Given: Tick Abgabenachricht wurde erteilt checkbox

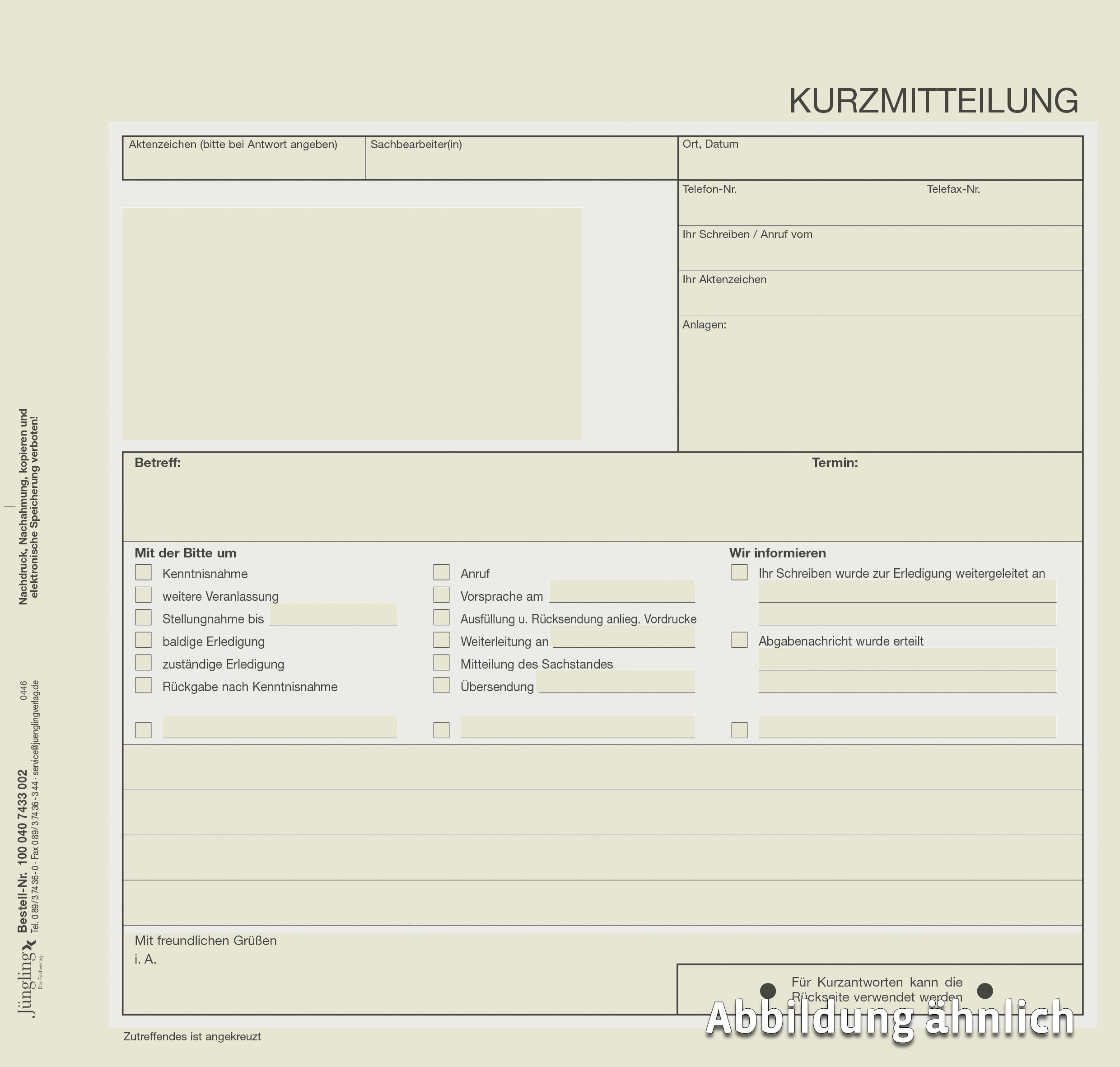Looking at the screenshot, I should click(739, 640).
